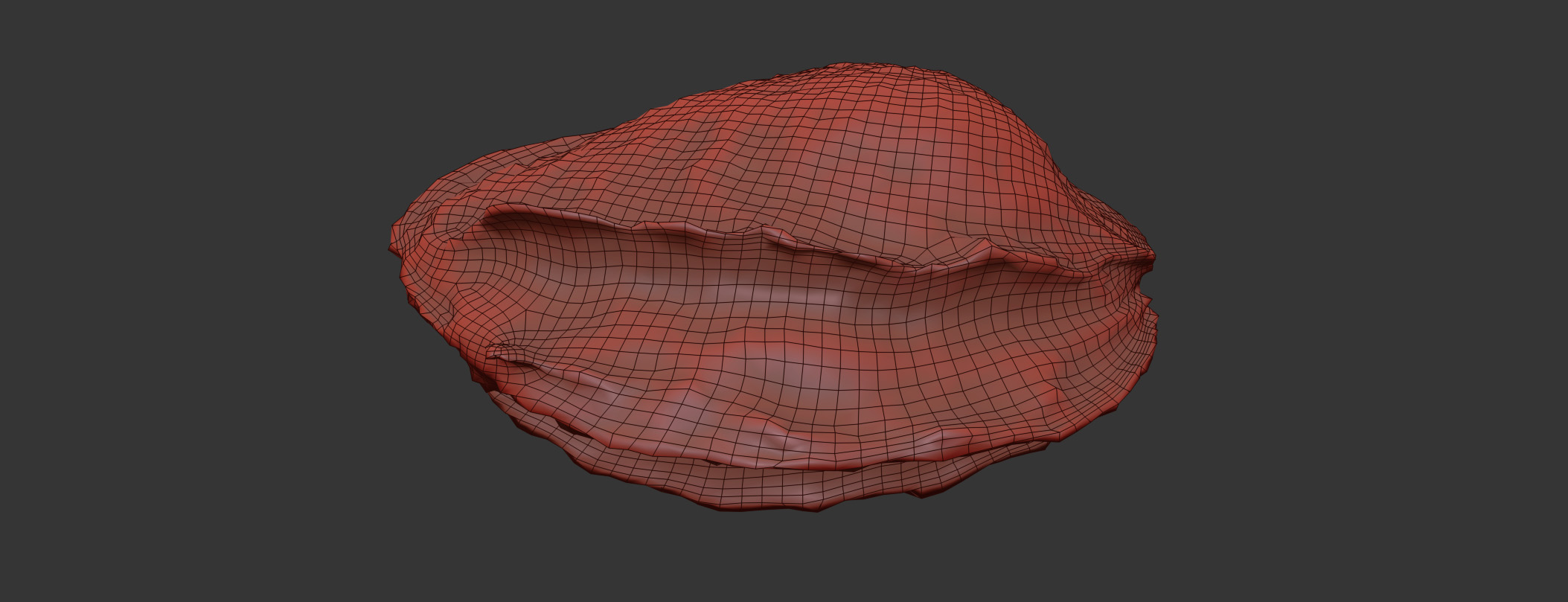
Task: Click the bottom rim of the lower shell
Action: click(x=781, y=506)
